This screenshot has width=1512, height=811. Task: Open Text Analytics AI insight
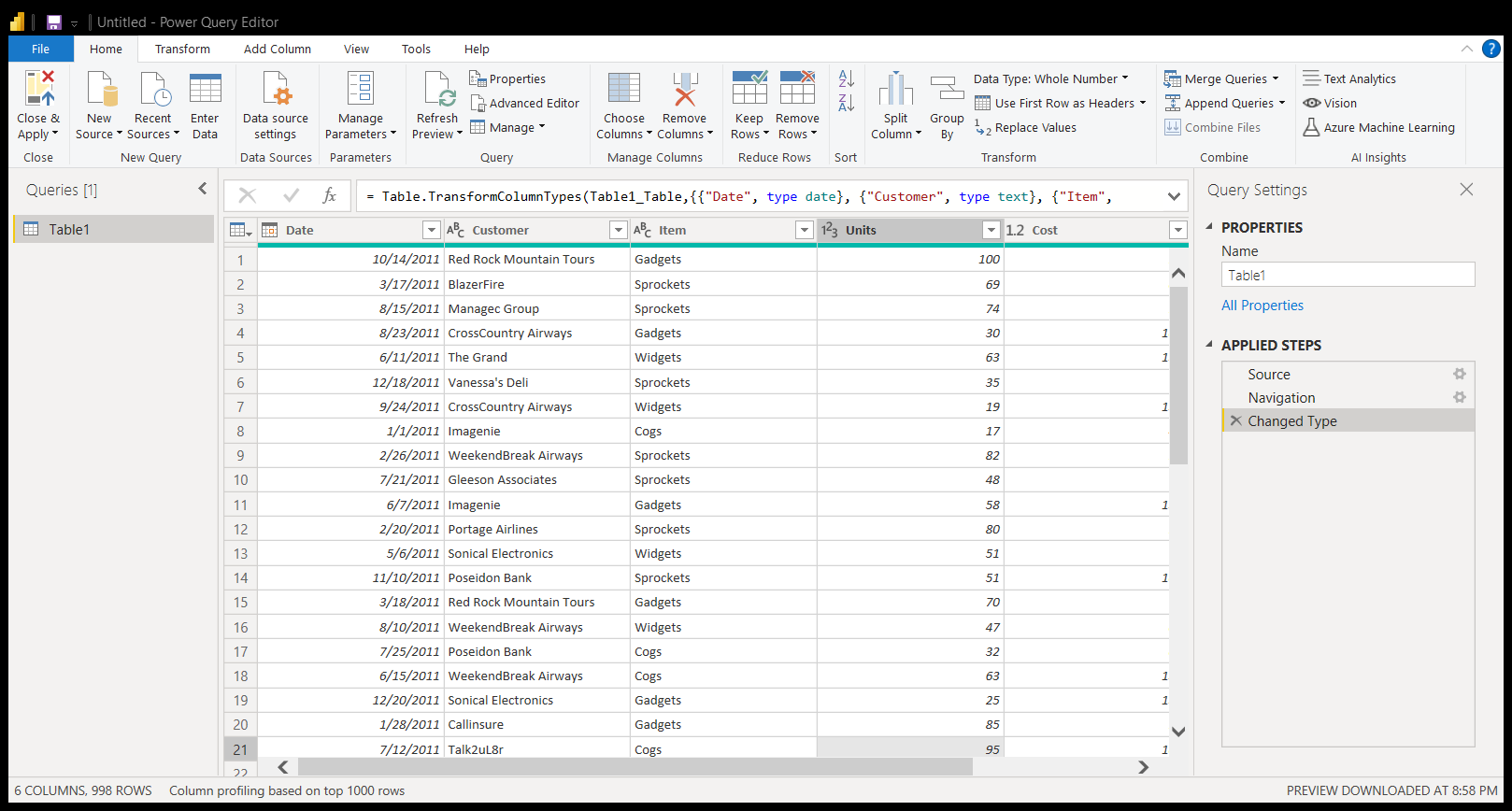coord(1349,79)
